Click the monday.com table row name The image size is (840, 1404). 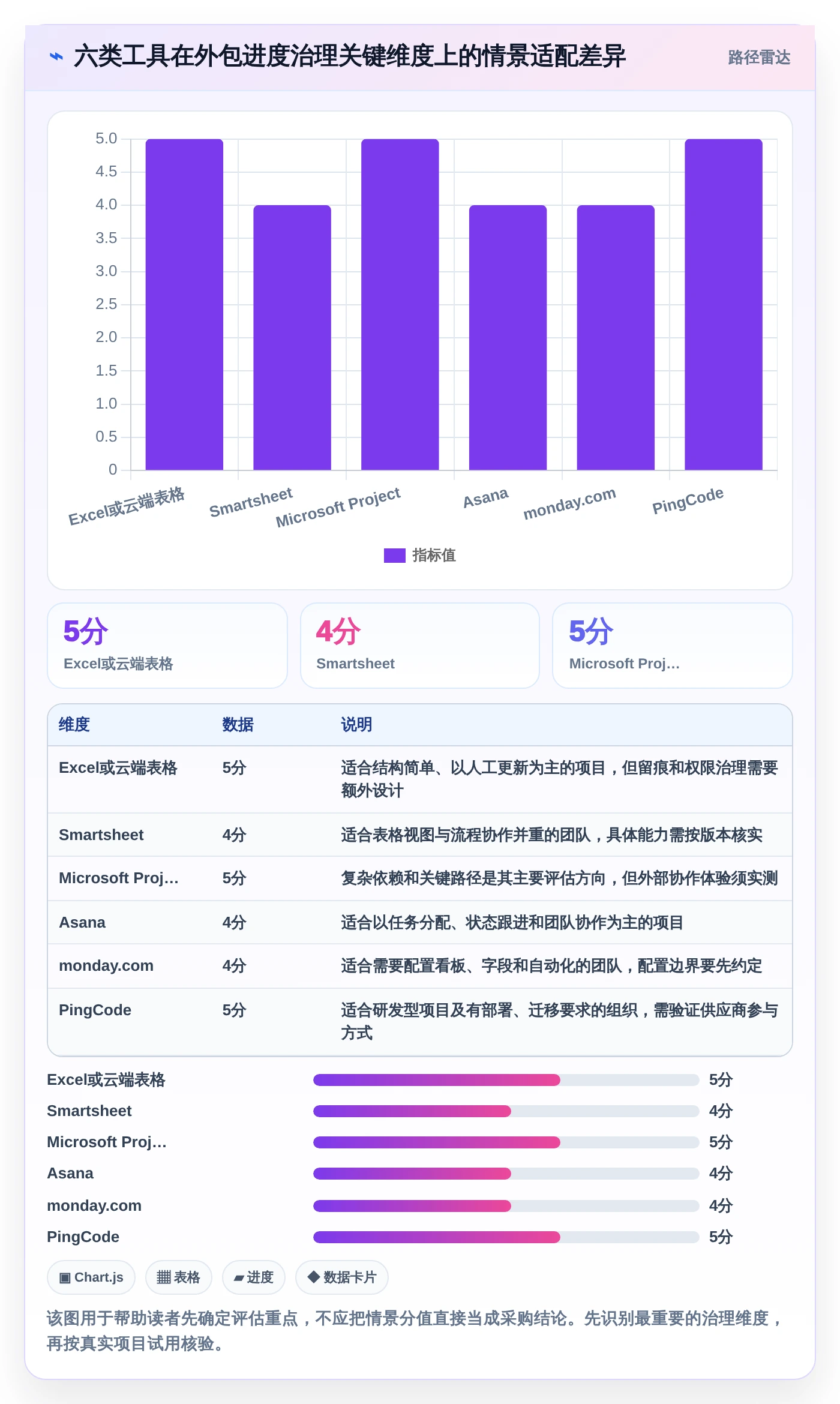106,966
